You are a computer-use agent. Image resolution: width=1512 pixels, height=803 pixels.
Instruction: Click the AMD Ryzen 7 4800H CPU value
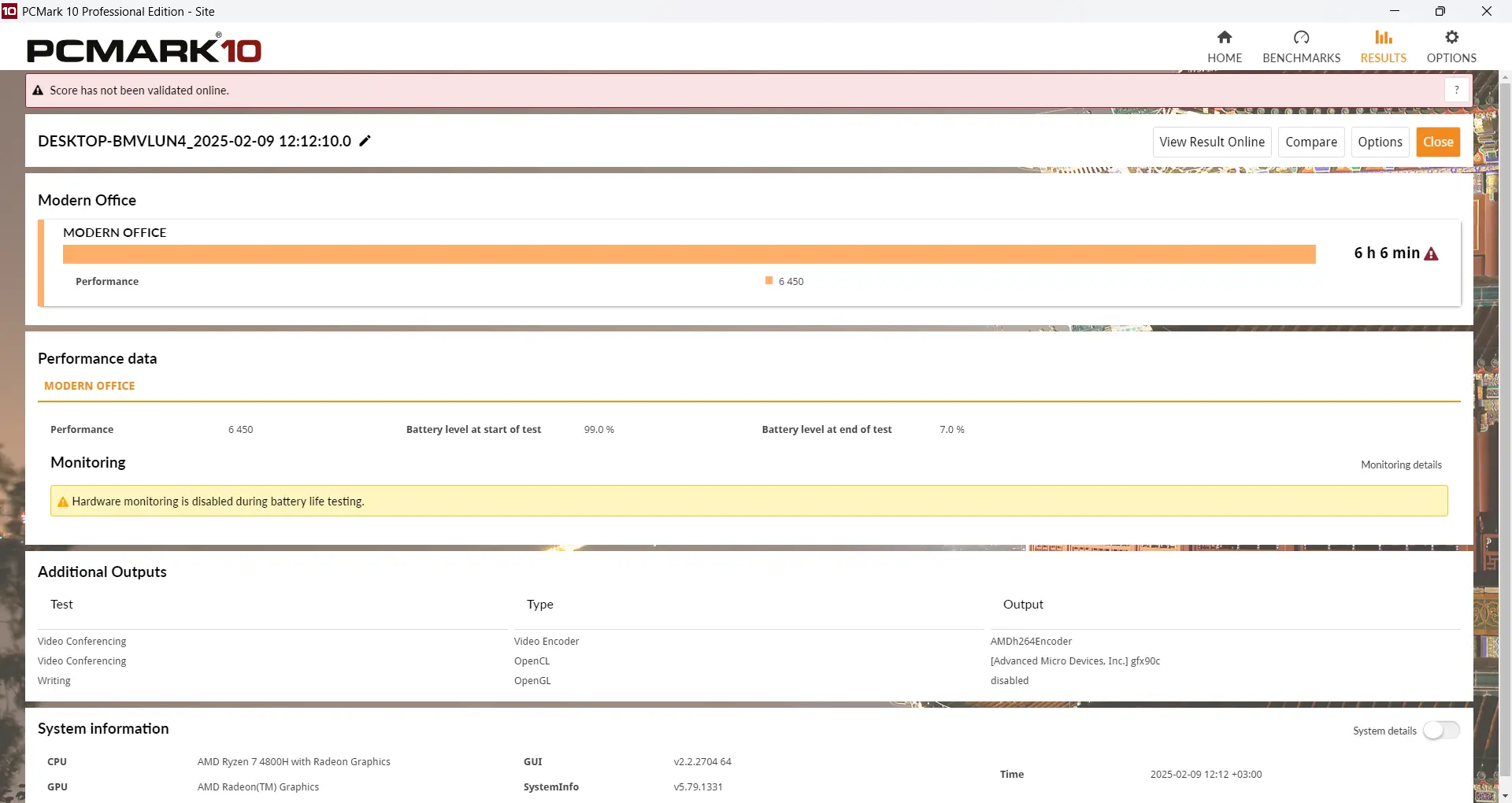tap(294, 761)
